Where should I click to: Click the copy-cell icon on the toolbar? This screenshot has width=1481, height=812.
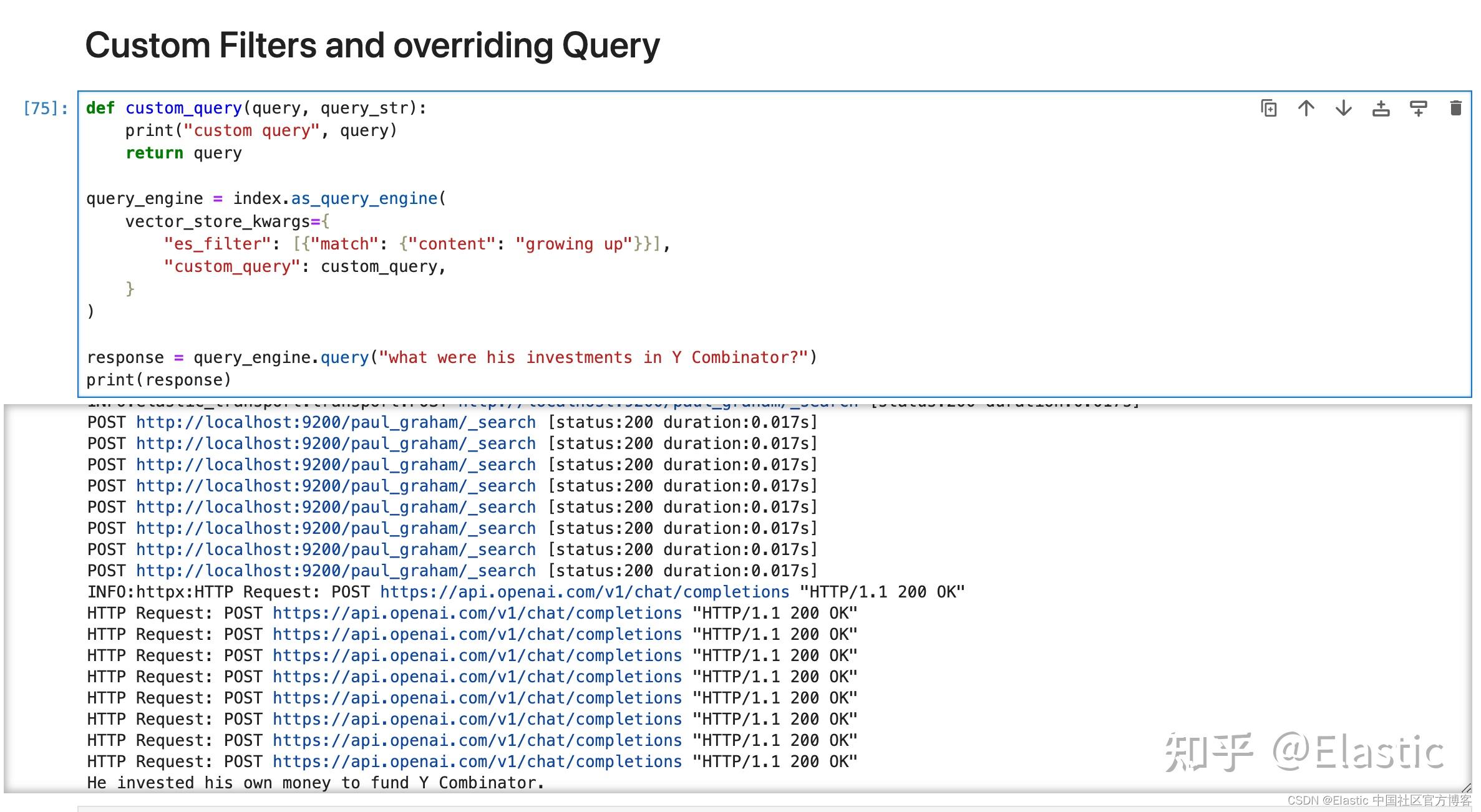1269,108
